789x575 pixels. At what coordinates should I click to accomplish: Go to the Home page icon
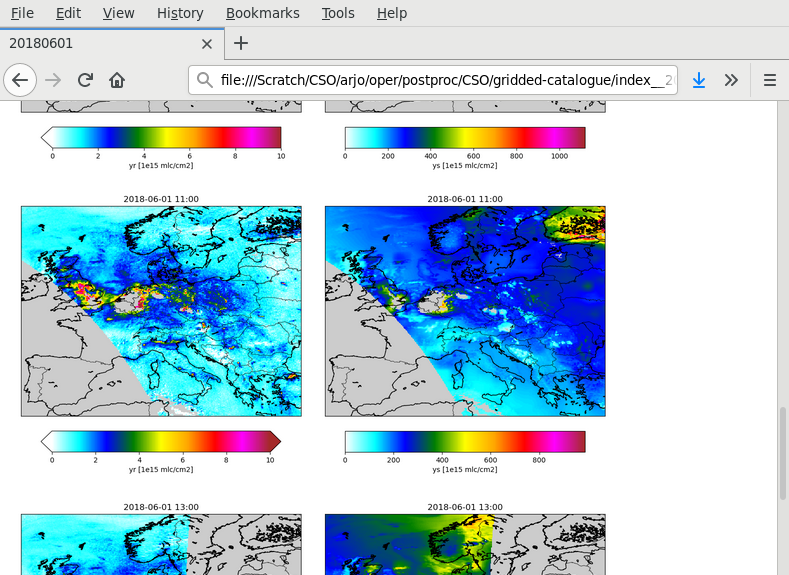click(x=117, y=80)
